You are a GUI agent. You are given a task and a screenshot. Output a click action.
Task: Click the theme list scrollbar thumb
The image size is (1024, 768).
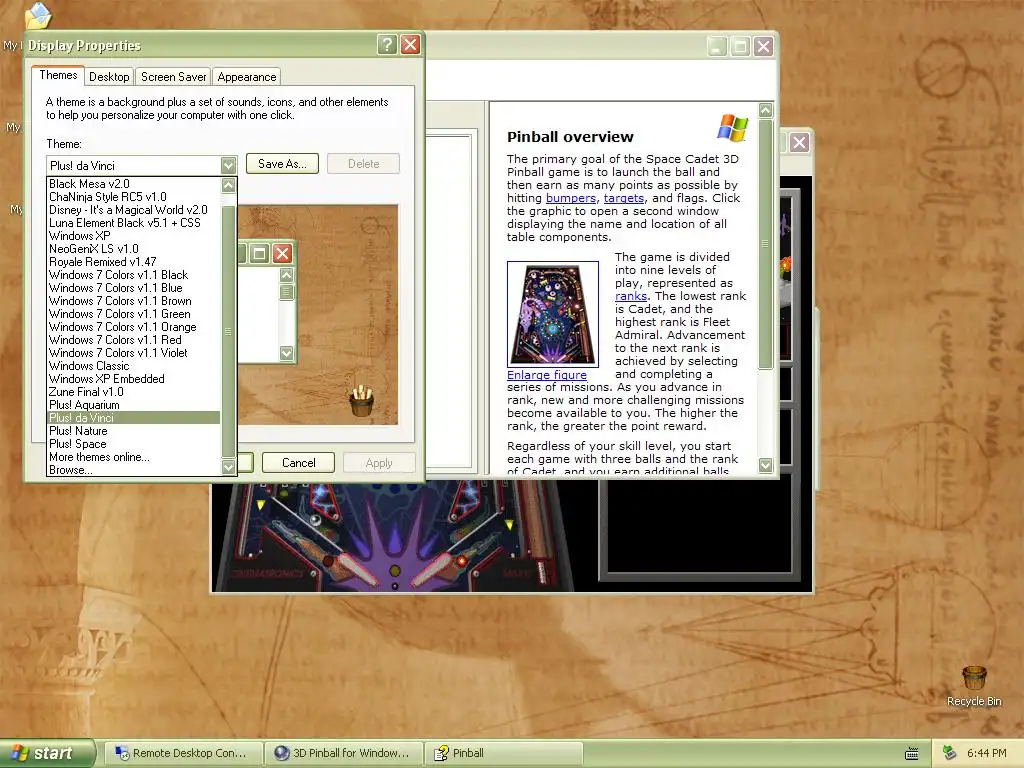pos(228,332)
